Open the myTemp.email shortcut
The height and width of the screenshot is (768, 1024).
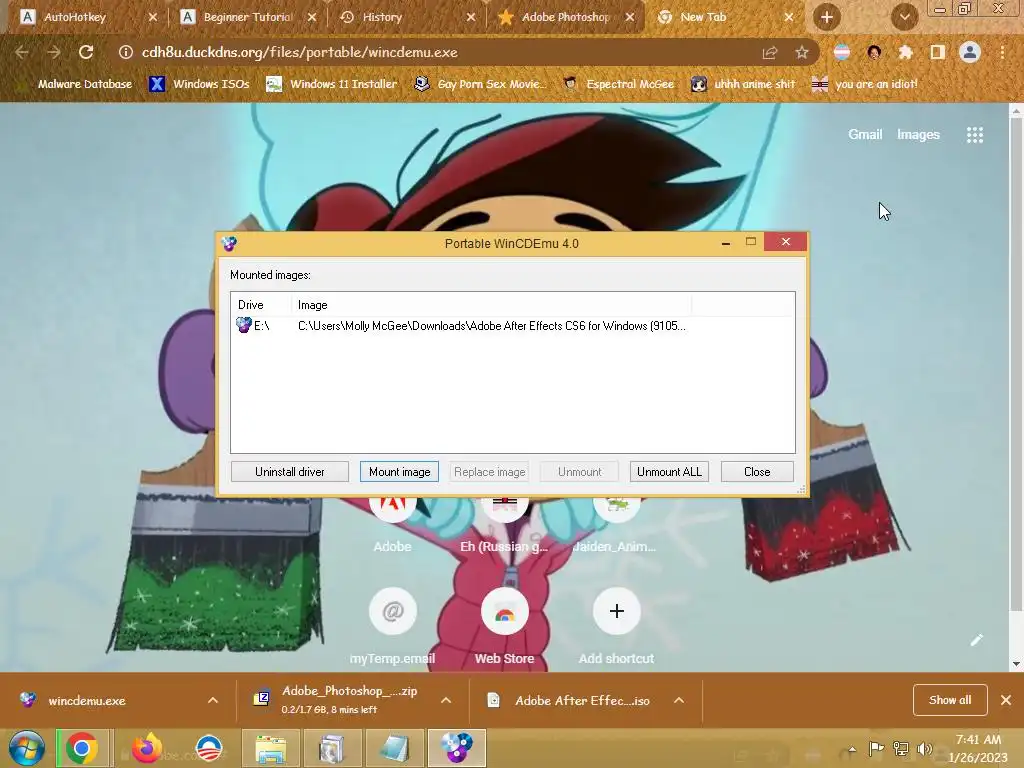click(x=392, y=626)
